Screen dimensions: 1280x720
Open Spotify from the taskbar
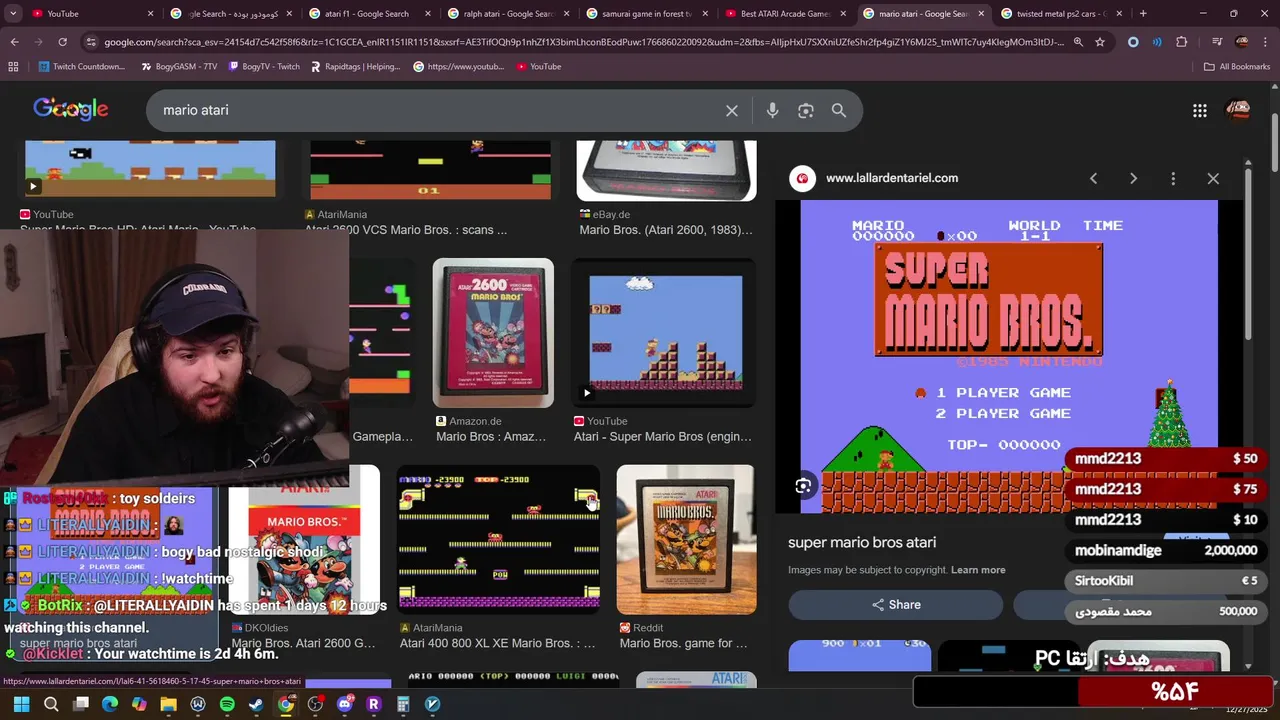(227, 704)
